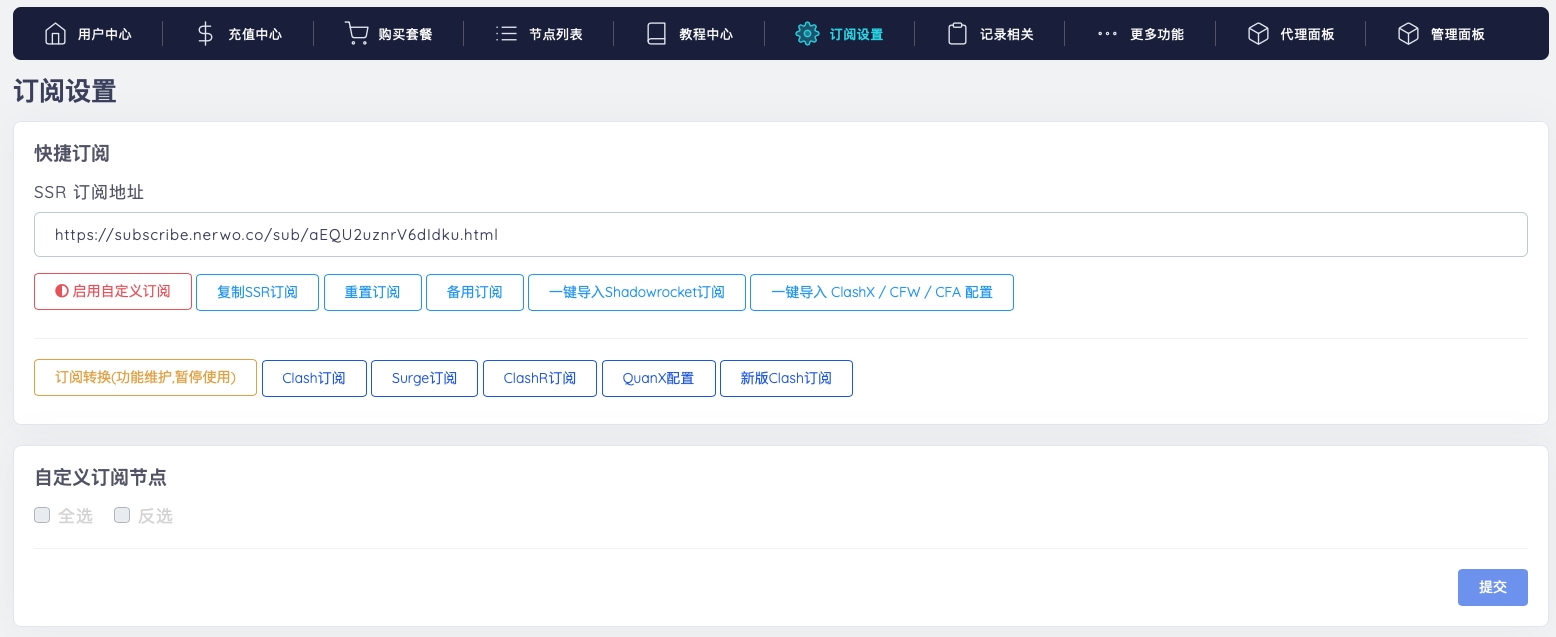Click the cube icon for 代理面板
1556x637 pixels.
click(x=1258, y=34)
